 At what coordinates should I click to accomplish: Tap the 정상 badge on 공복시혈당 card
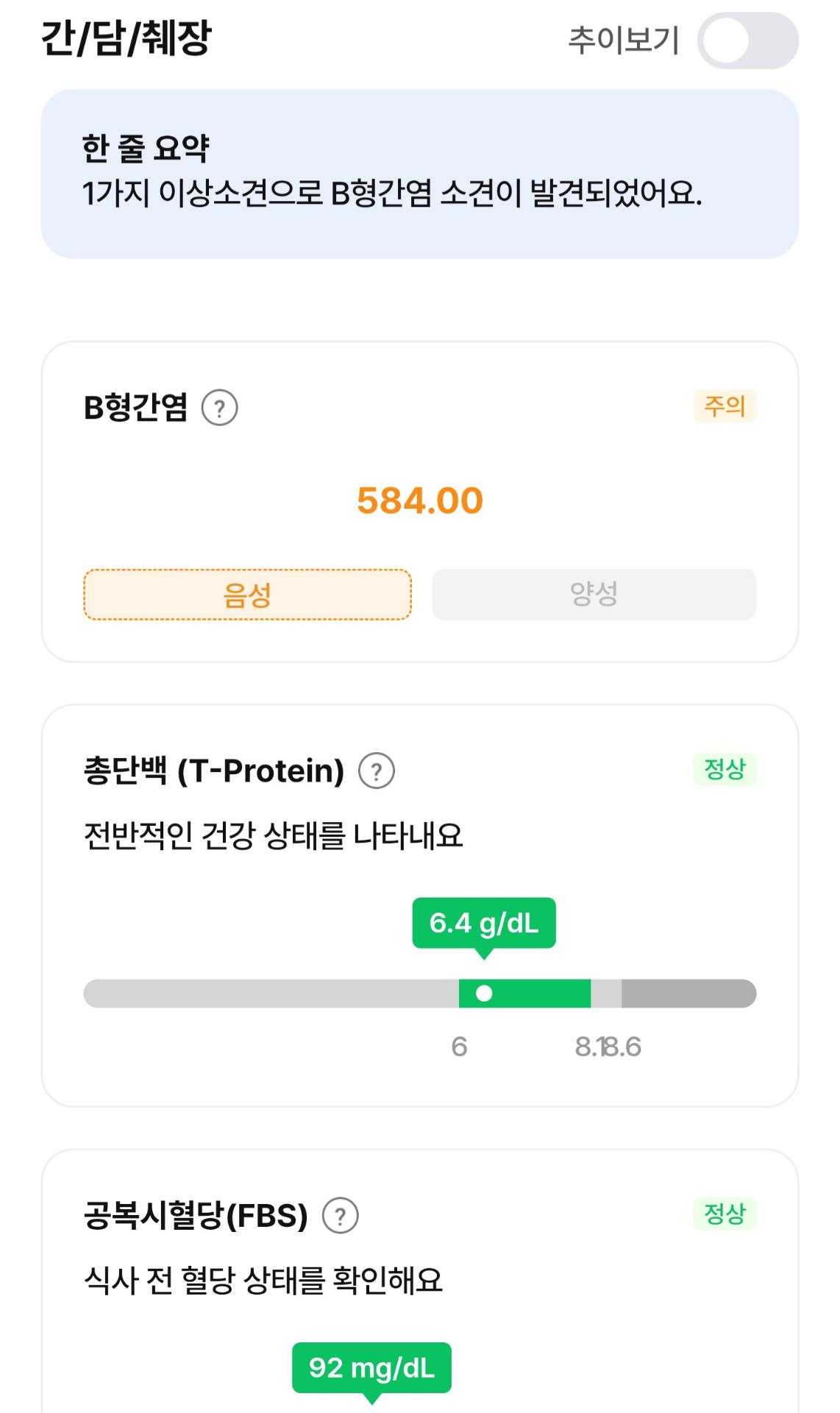point(725,1214)
